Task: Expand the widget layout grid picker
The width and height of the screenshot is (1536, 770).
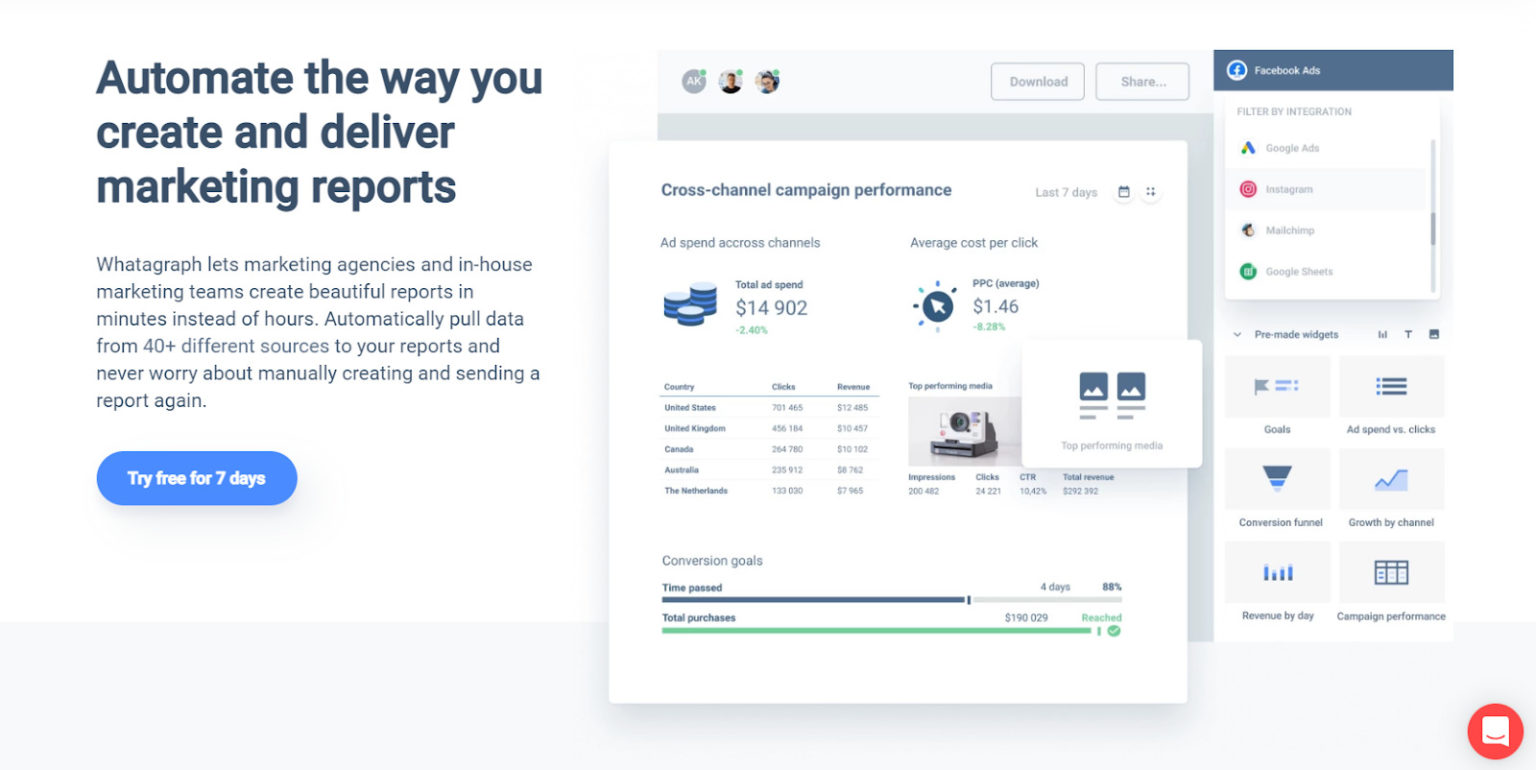Action: tap(1150, 191)
